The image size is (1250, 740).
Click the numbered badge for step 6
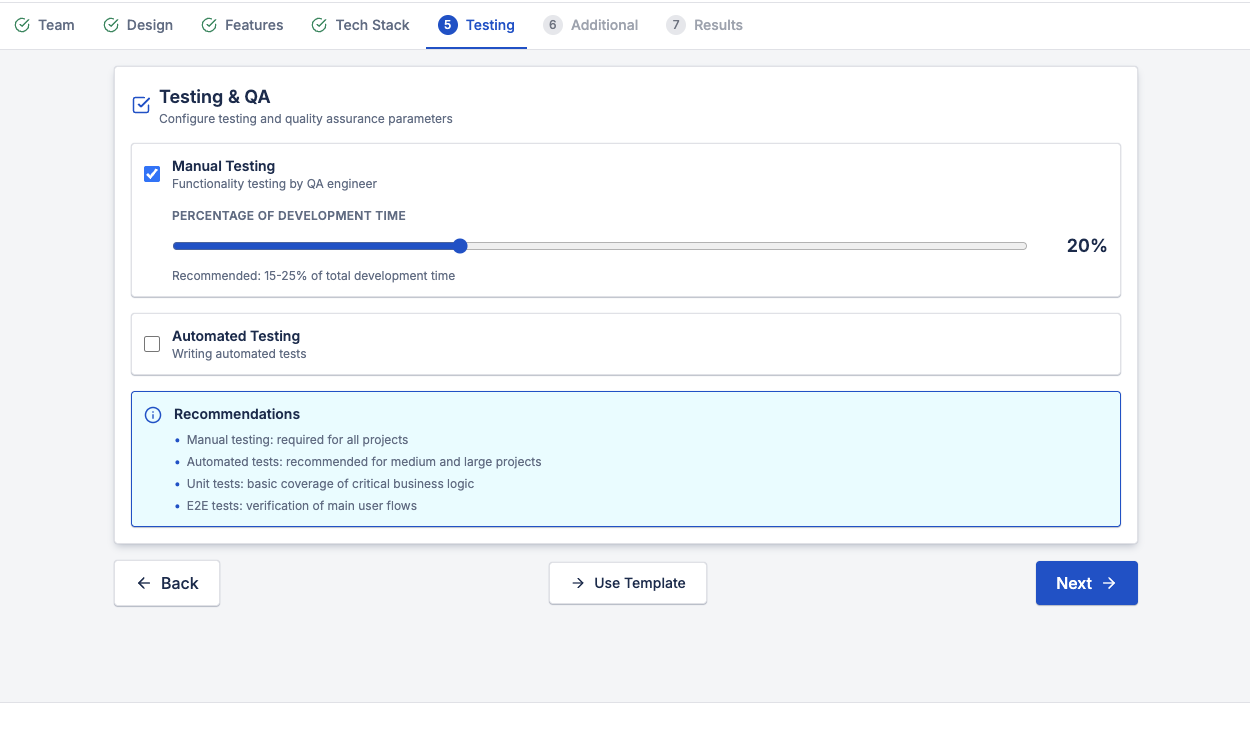553,24
